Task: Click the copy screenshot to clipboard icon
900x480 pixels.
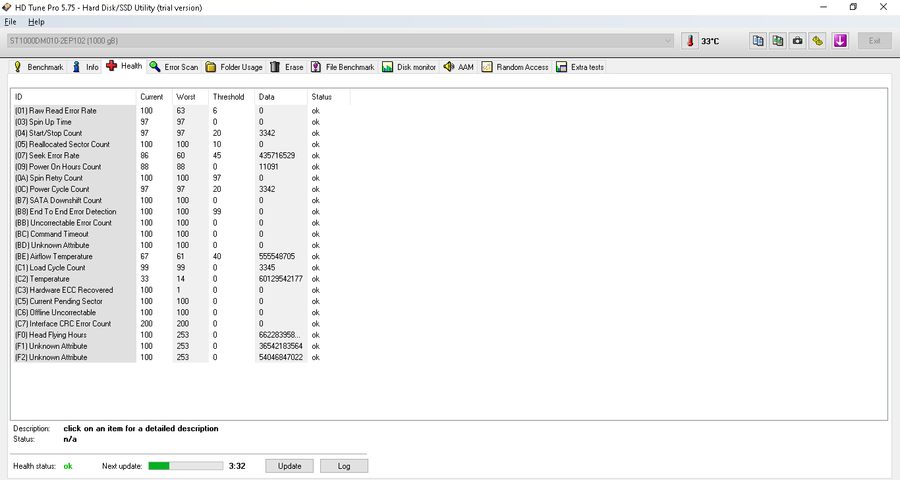Action: 778,41
